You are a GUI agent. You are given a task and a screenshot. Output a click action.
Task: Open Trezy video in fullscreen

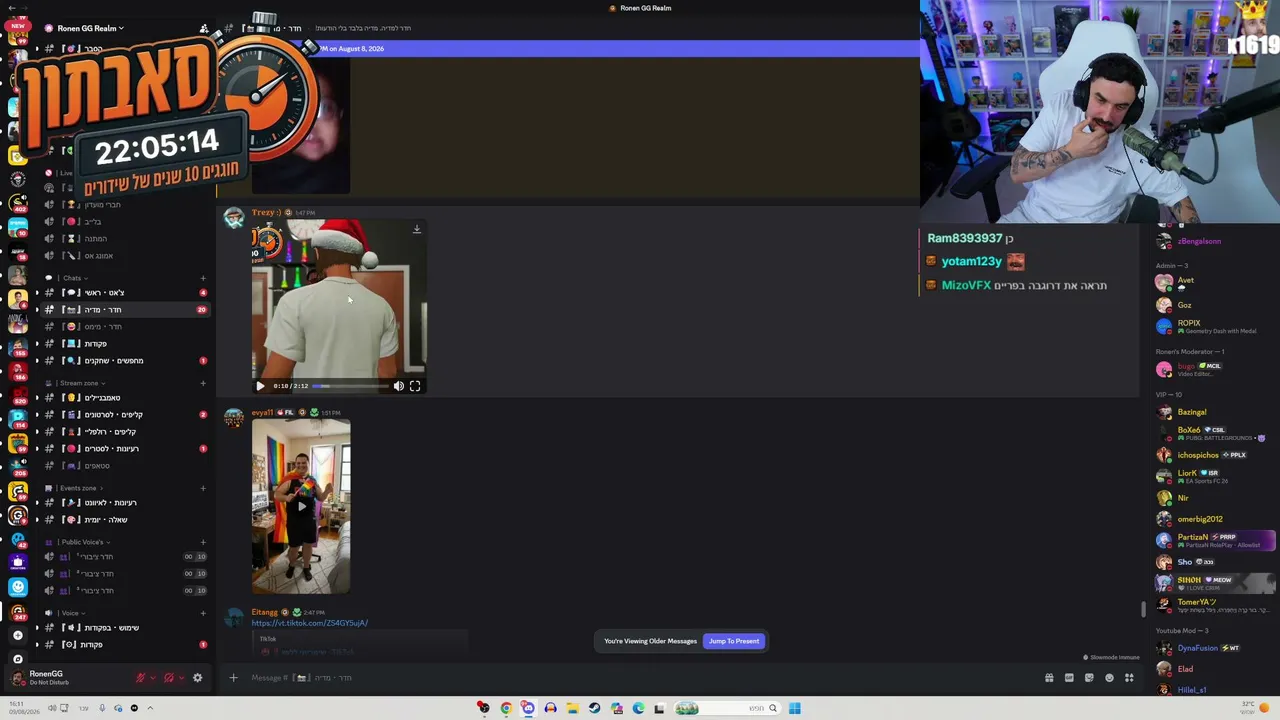tap(415, 386)
